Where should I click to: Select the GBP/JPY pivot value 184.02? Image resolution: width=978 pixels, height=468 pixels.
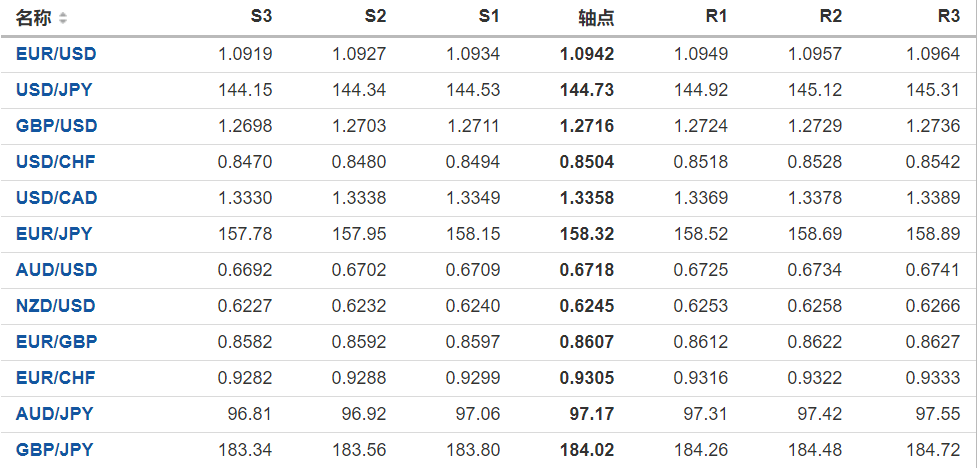pos(588,450)
